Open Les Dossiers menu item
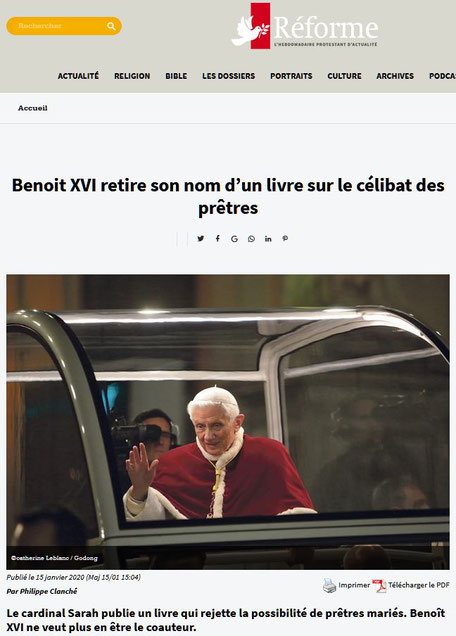The image size is (456, 636). 229,76
